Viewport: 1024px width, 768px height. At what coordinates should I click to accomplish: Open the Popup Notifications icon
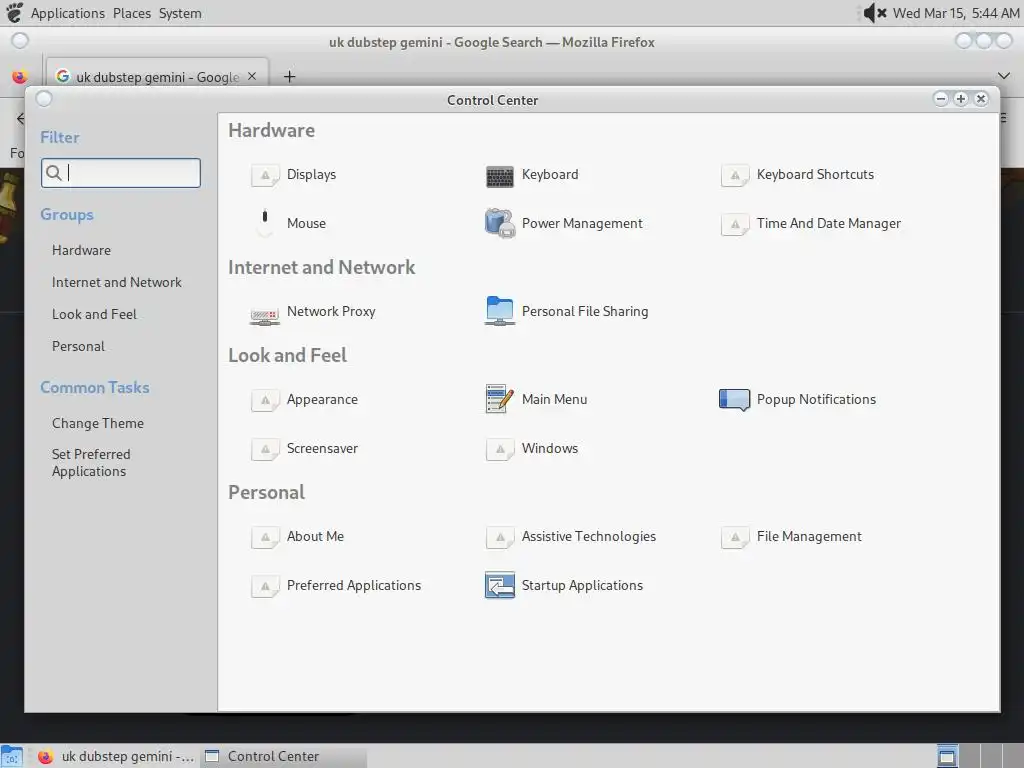pos(735,400)
